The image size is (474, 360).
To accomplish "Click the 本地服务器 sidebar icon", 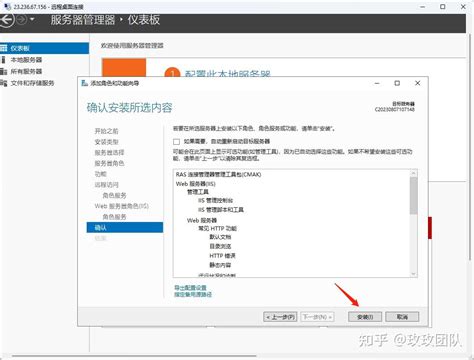I will (x=3, y=60).
